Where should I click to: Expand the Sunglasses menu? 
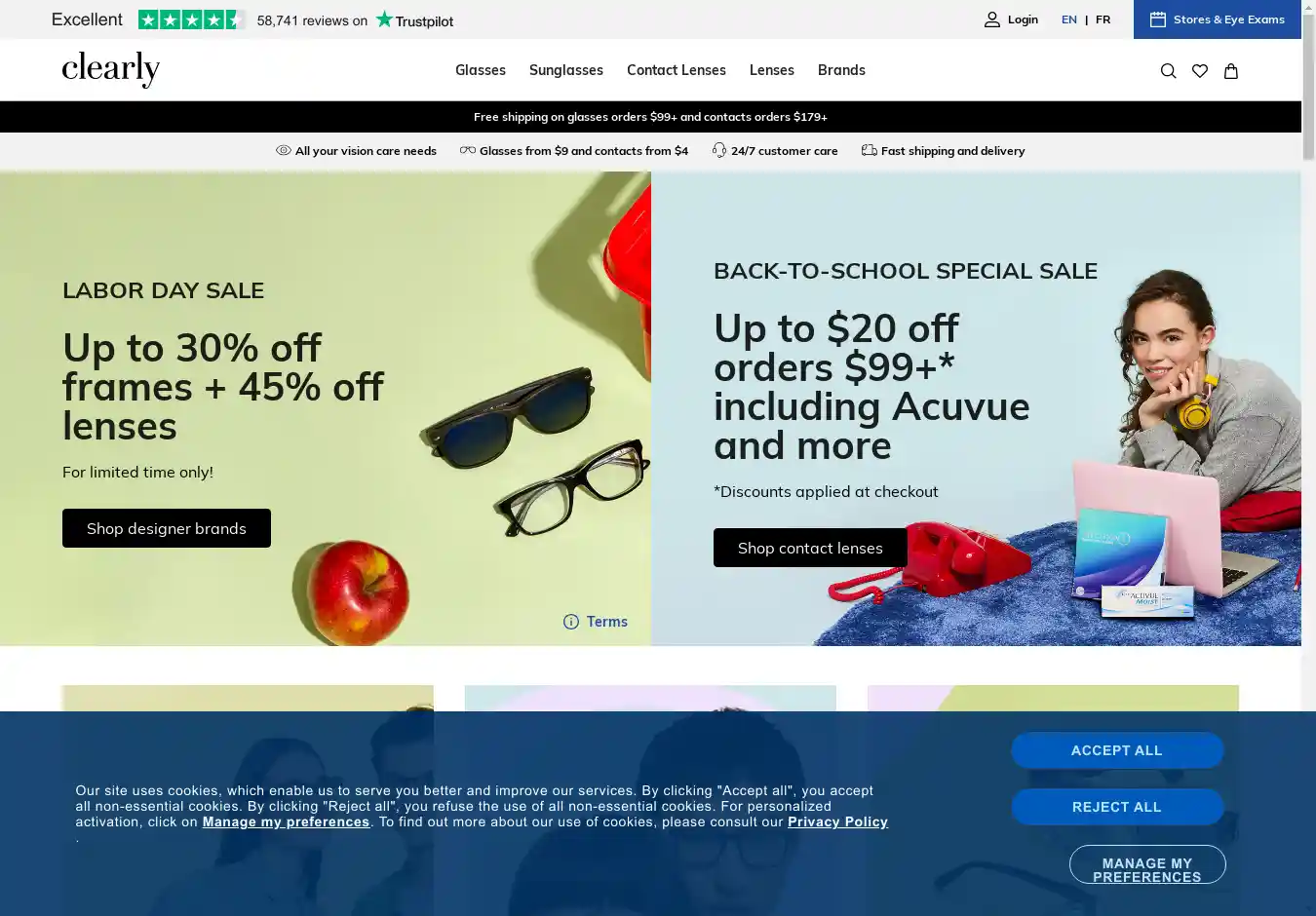[566, 70]
